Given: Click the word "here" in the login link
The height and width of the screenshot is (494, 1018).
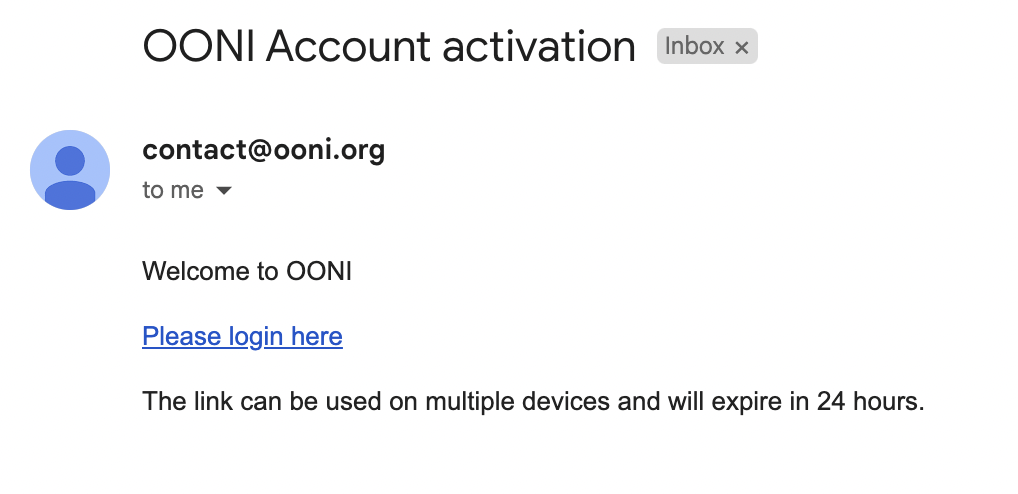Looking at the screenshot, I should coord(317,337).
